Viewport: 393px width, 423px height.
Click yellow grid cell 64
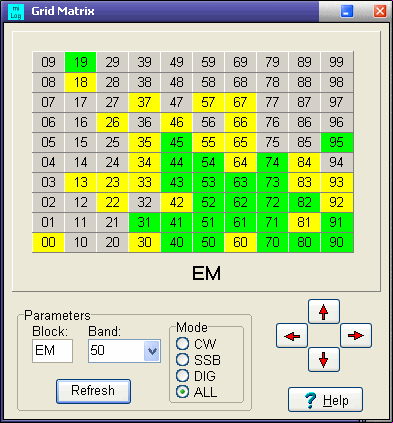click(x=240, y=162)
